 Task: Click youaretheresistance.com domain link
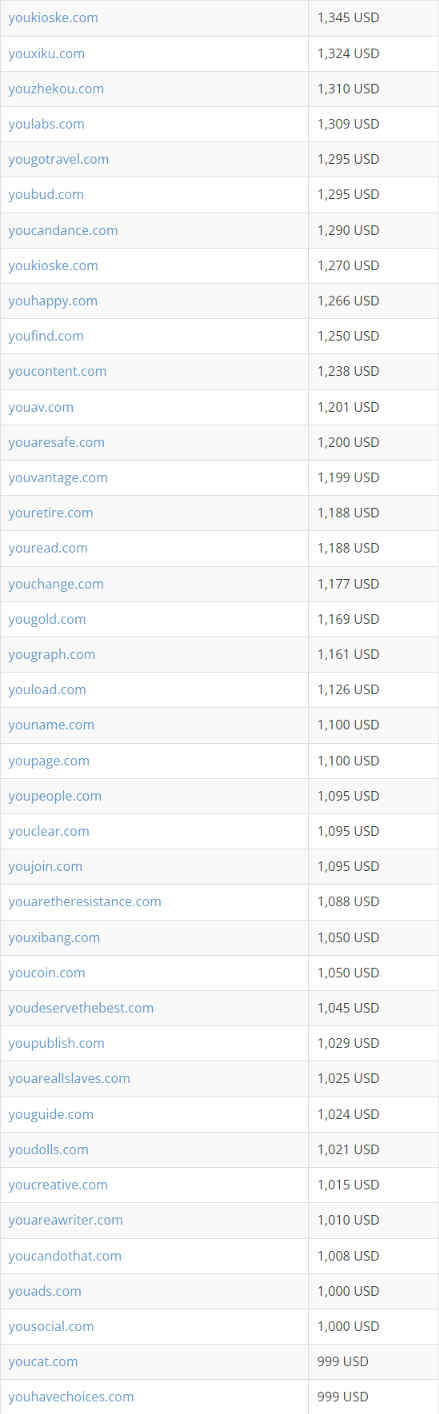tap(85, 901)
